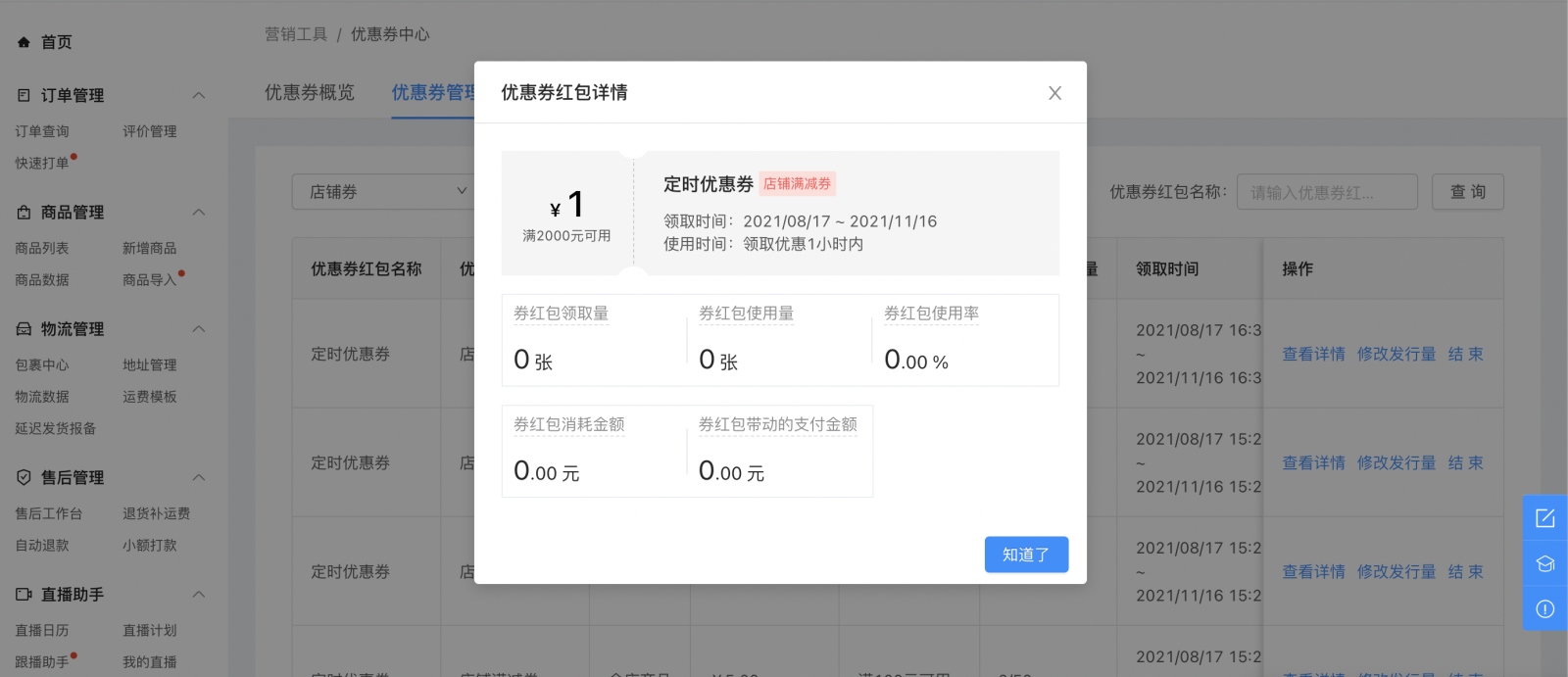The width and height of the screenshot is (1568, 677).
Task: Click the home icon in sidebar
Action: click(x=24, y=42)
